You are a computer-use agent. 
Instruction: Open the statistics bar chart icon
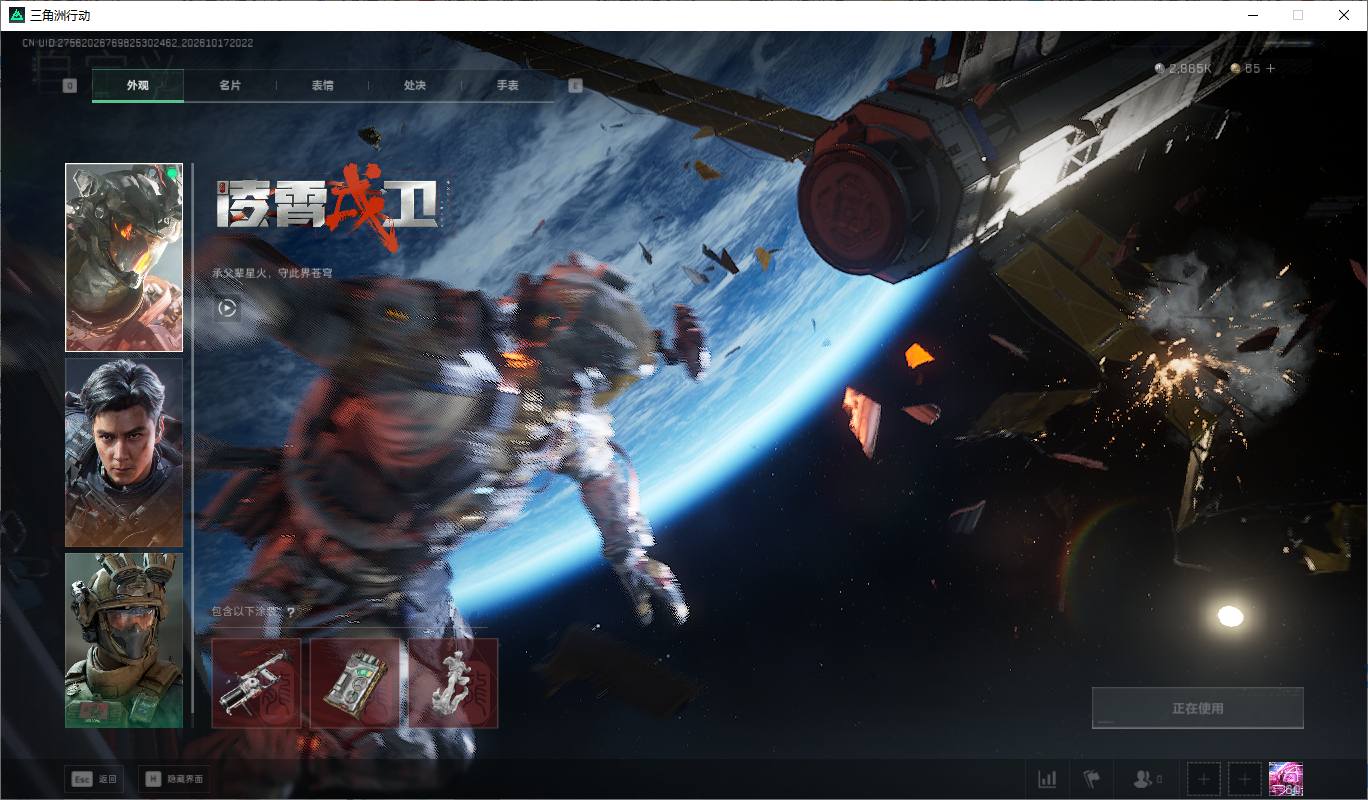(1047, 779)
